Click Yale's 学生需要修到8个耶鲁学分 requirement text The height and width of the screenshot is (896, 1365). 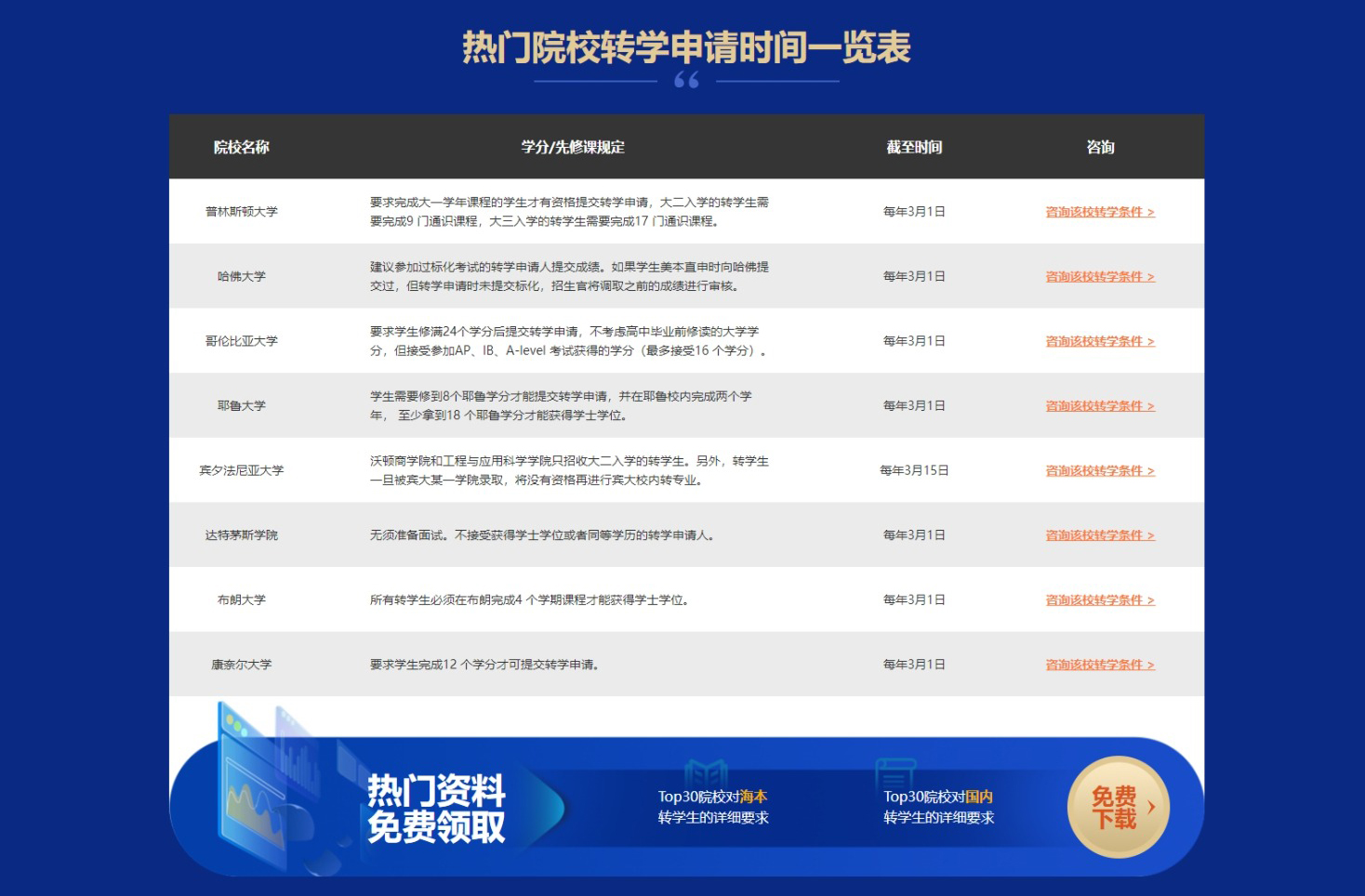point(561,406)
